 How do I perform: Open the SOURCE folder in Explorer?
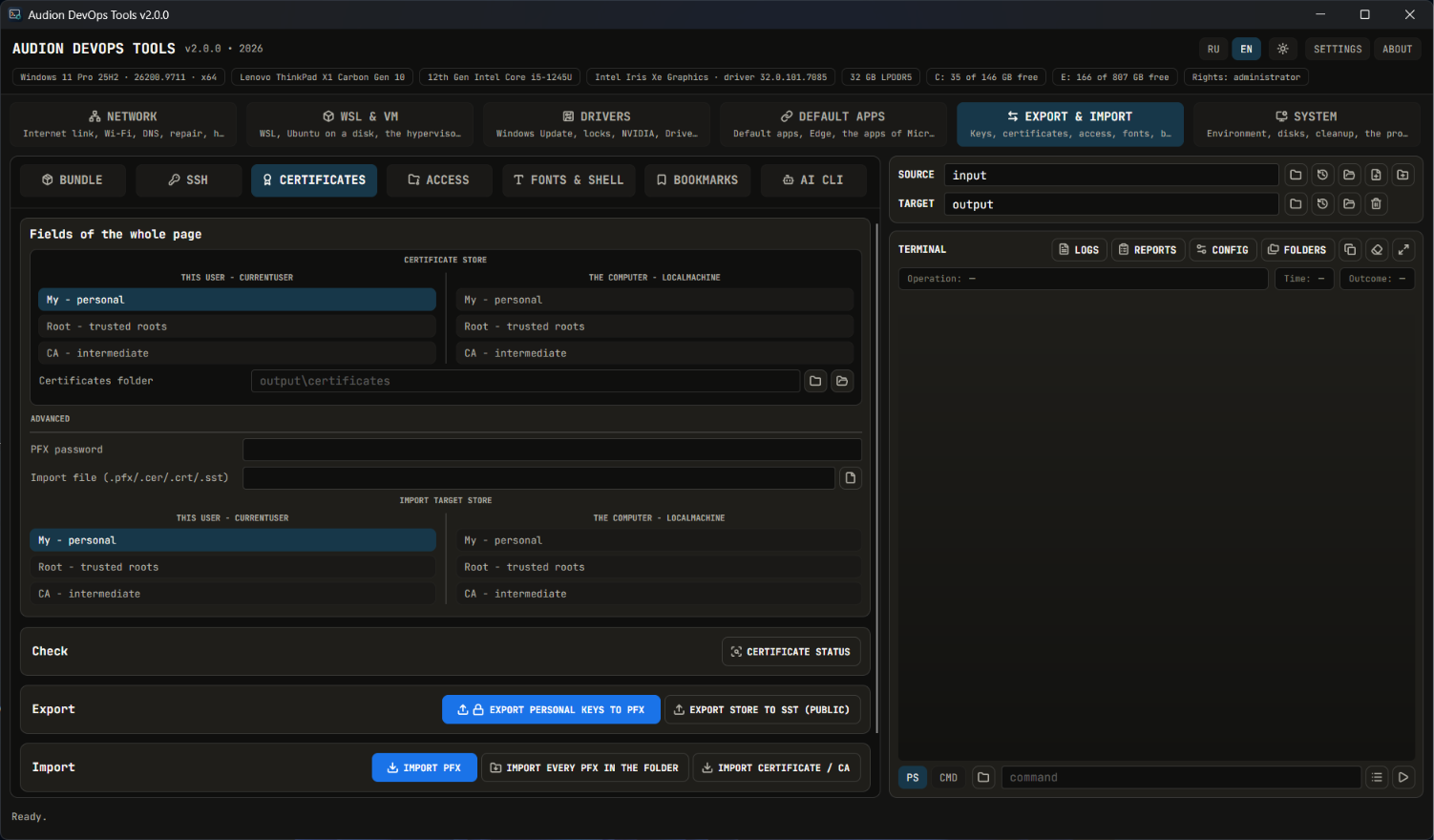click(x=1349, y=175)
